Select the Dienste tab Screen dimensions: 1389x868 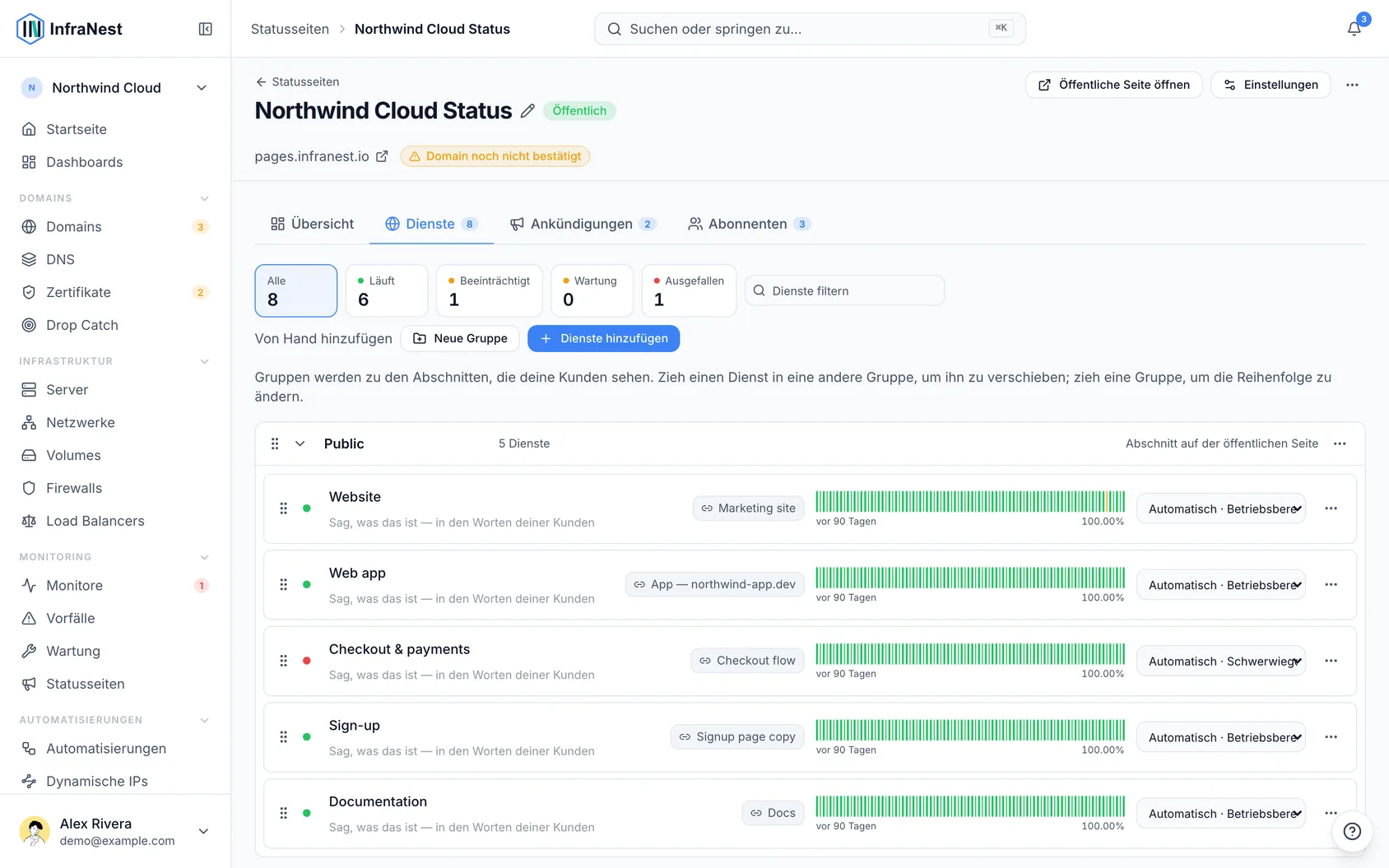(x=431, y=224)
